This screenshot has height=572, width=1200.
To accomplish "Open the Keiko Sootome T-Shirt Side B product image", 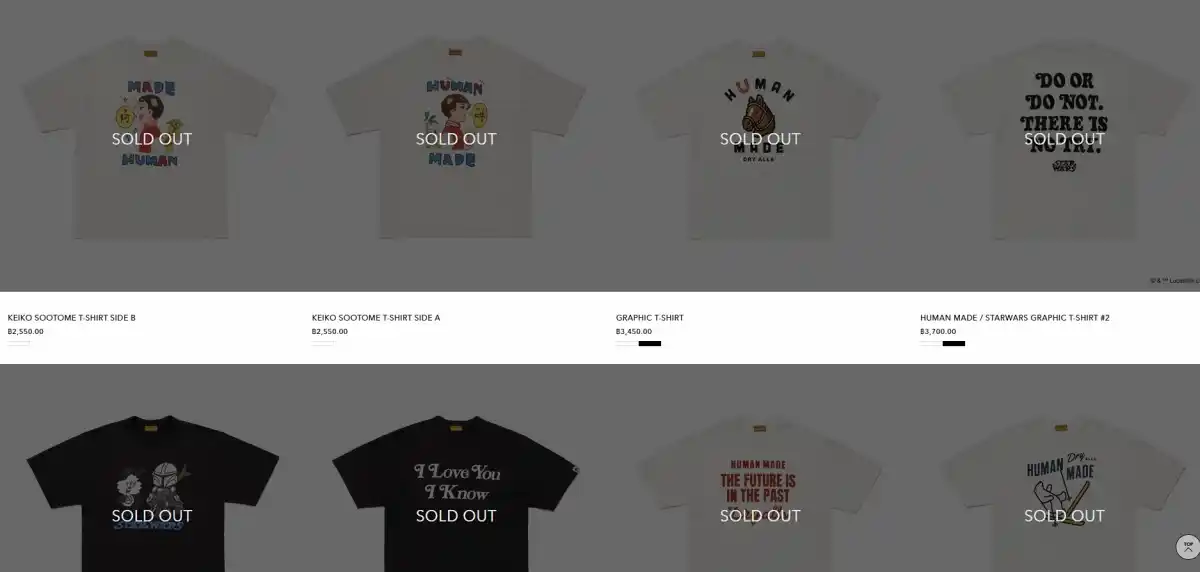I will pos(152,146).
